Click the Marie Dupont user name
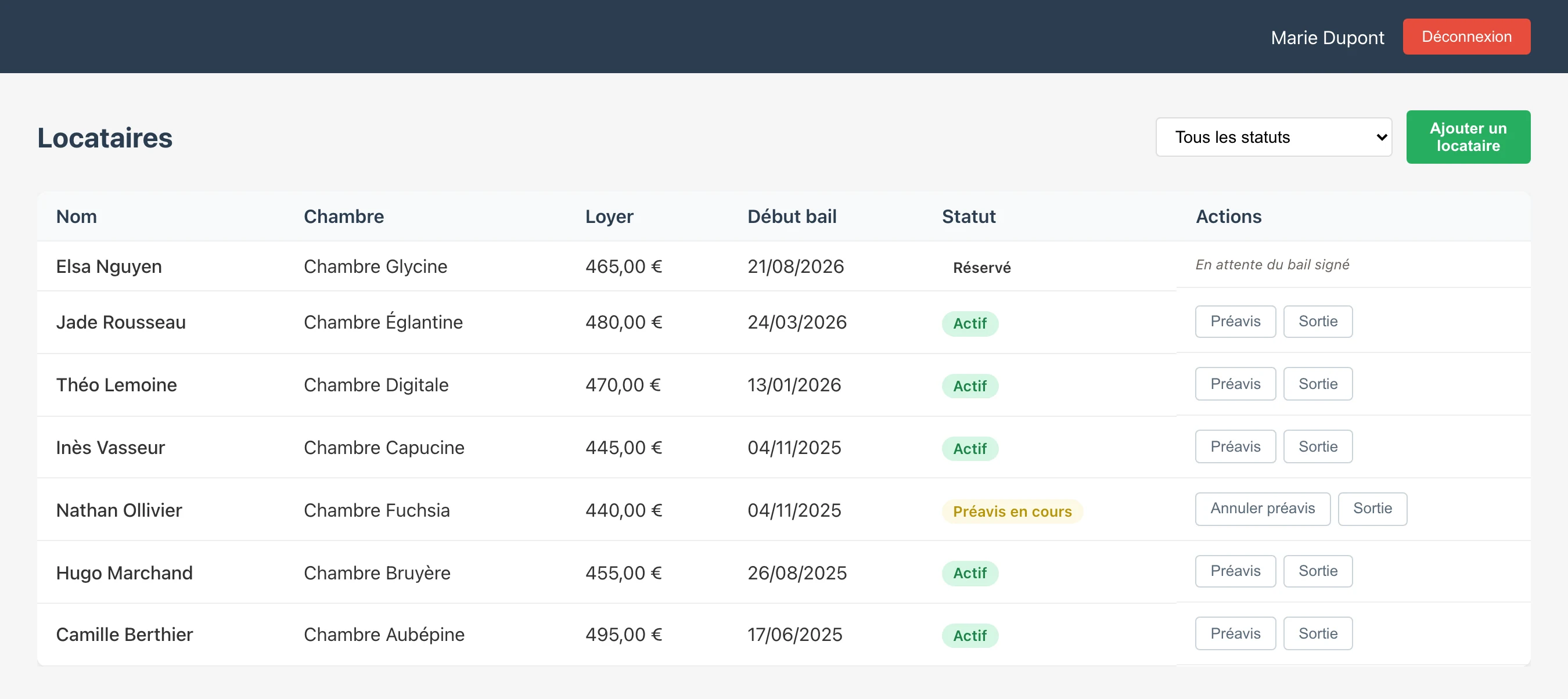Viewport: 1568px width, 699px height. 1327,38
